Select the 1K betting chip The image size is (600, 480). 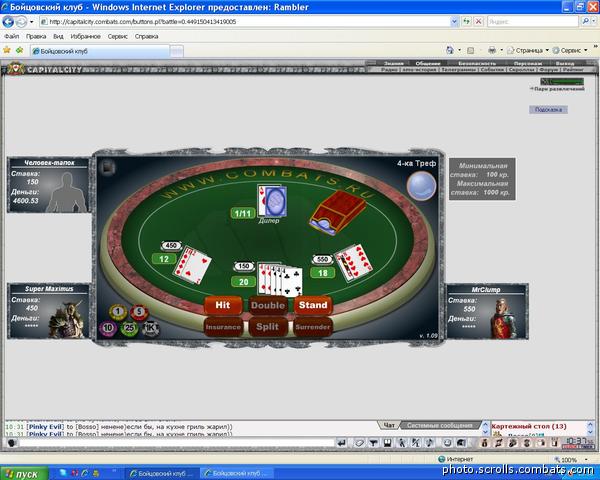(150, 328)
